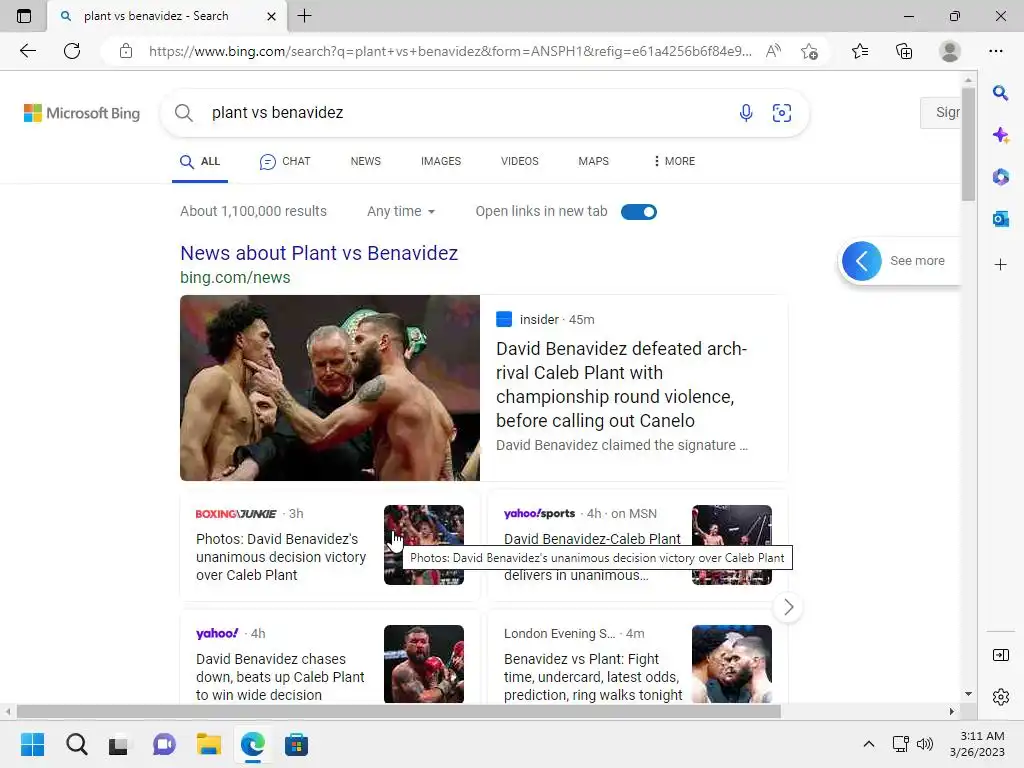Open Boxing Junkie photos article link
The width and height of the screenshot is (1024, 768).
(x=281, y=557)
